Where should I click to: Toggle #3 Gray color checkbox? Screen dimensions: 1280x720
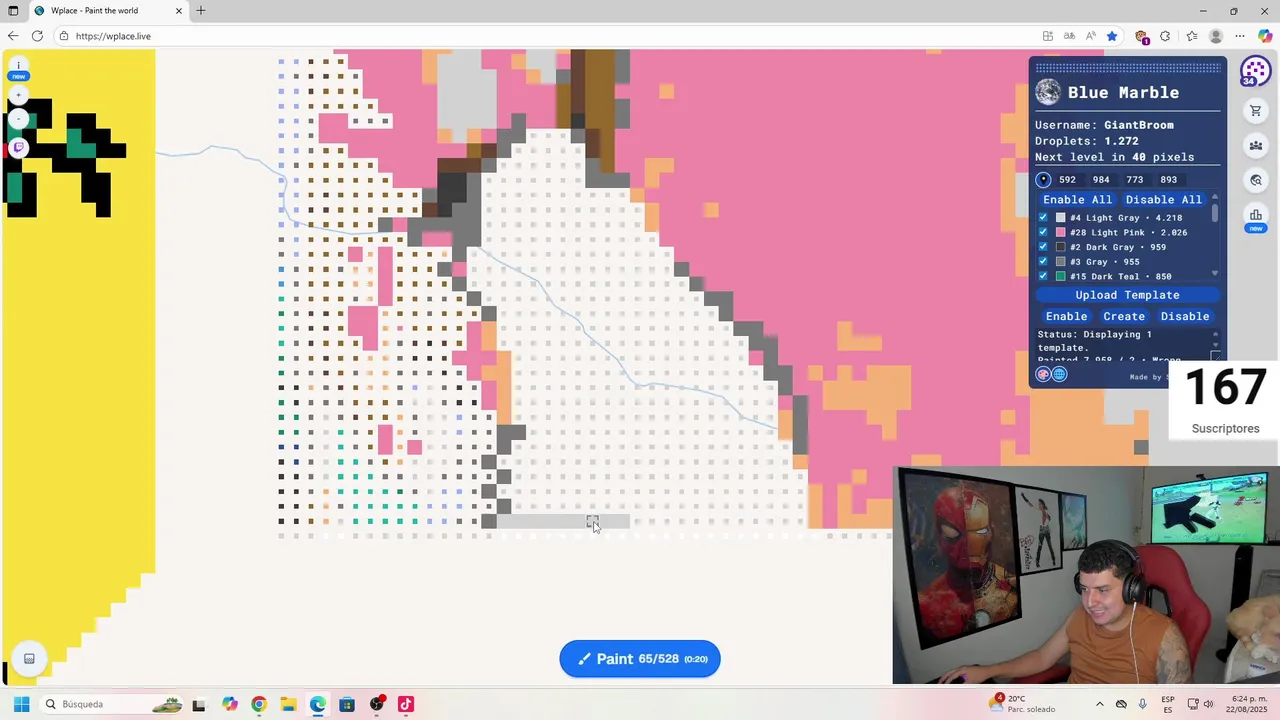tap(1043, 262)
